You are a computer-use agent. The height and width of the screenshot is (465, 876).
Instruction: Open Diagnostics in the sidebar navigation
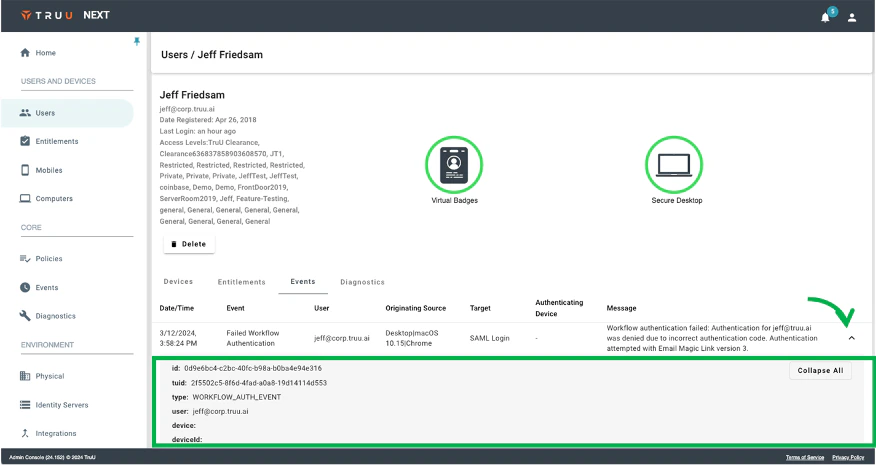click(55, 316)
